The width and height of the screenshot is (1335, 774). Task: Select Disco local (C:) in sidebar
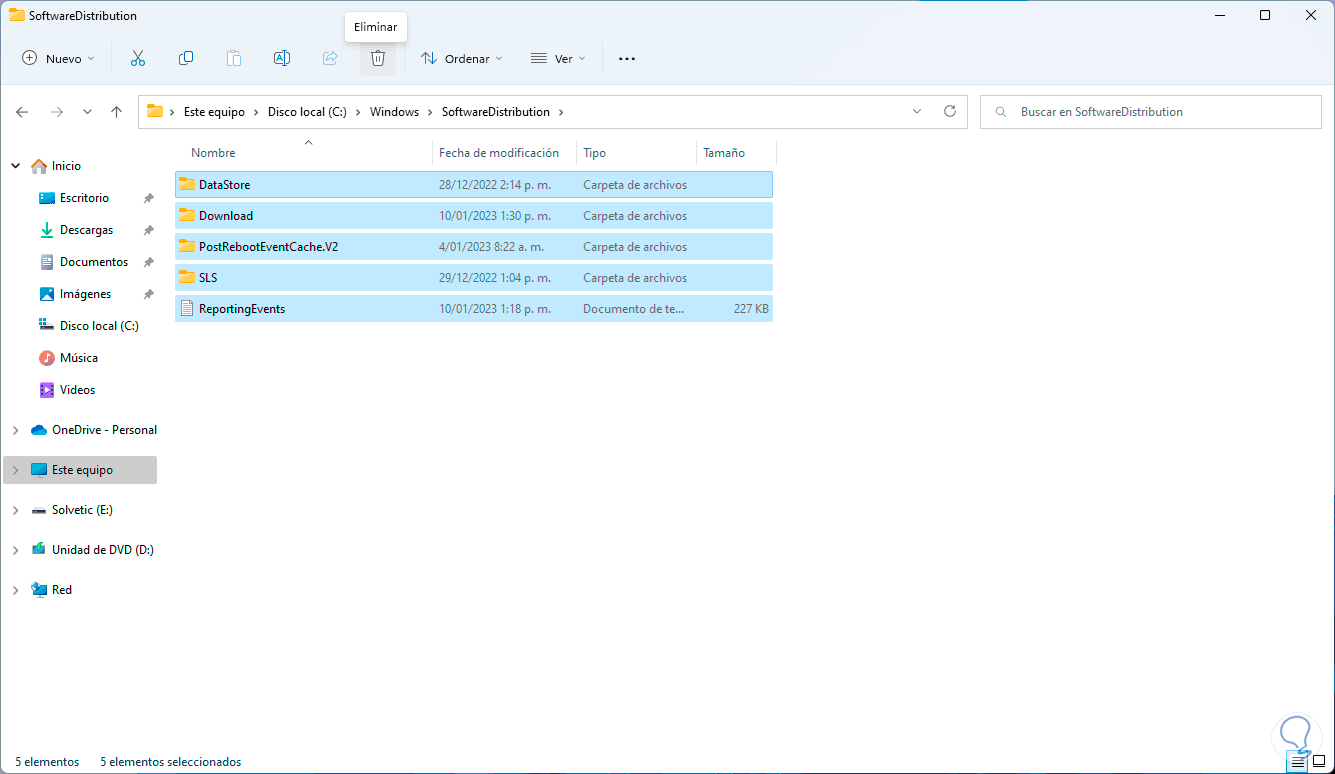coord(99,326)
